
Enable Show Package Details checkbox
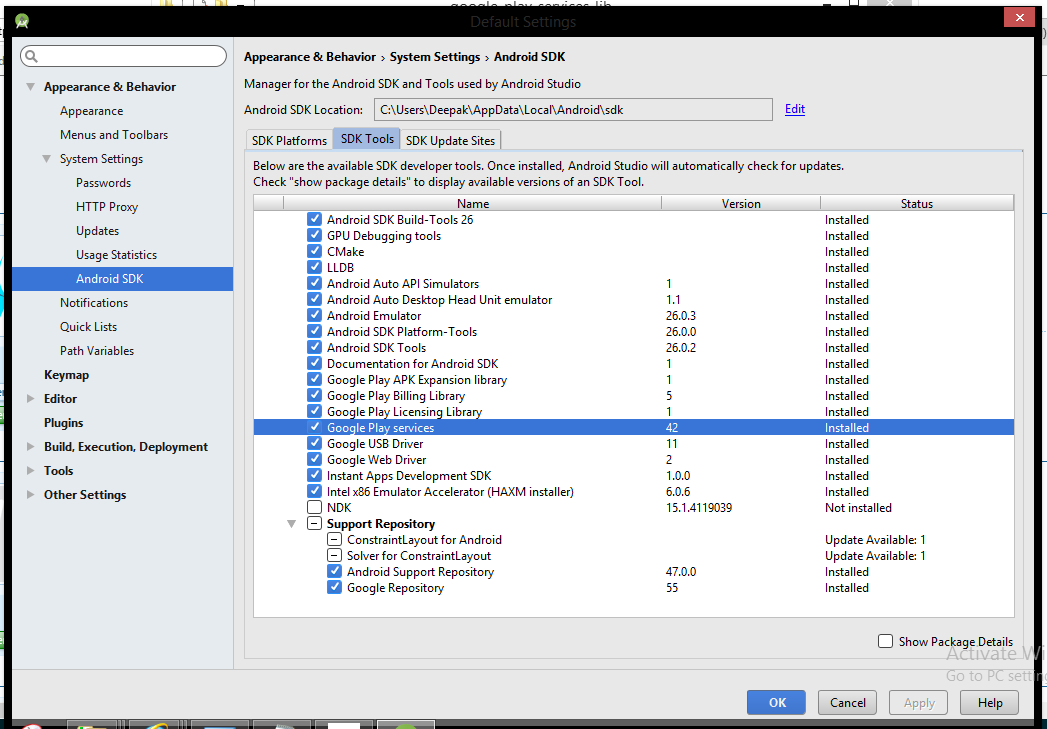point(885,641)
